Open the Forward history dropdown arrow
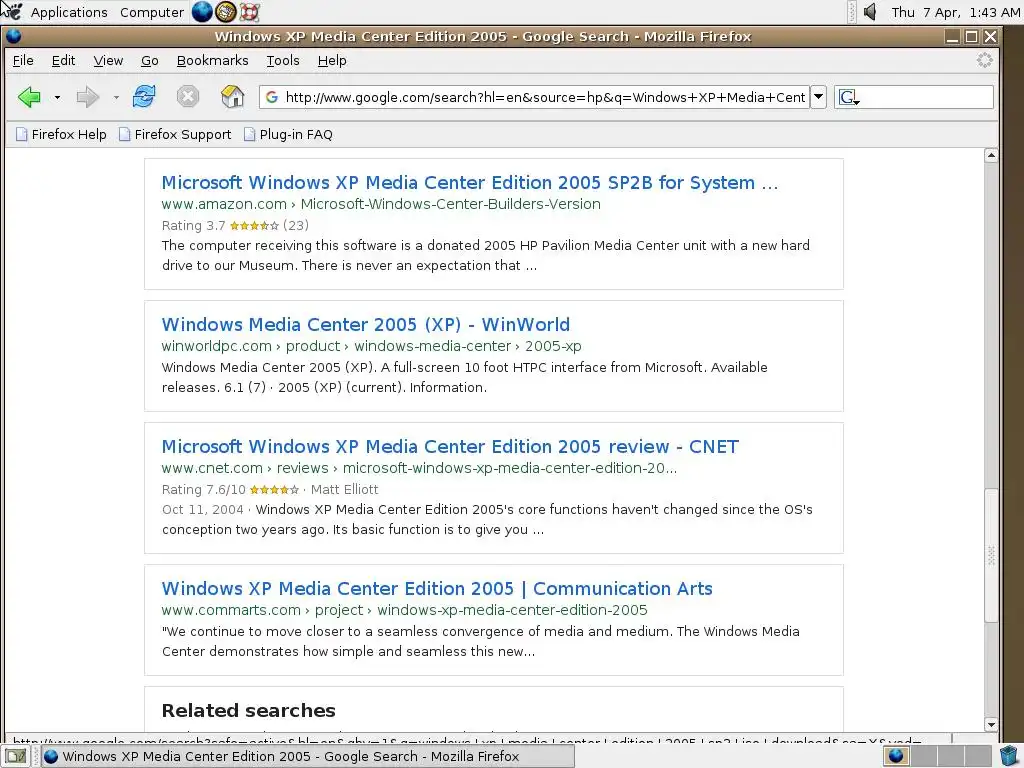This screenshot has height=768, width=1024. click(x=116, y=97)
